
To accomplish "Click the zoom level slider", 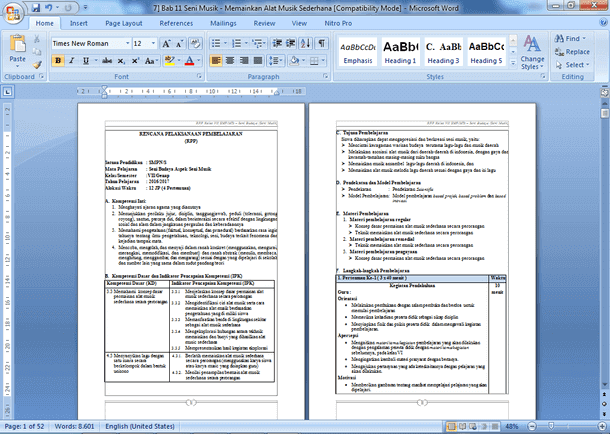I will point(551,427).
